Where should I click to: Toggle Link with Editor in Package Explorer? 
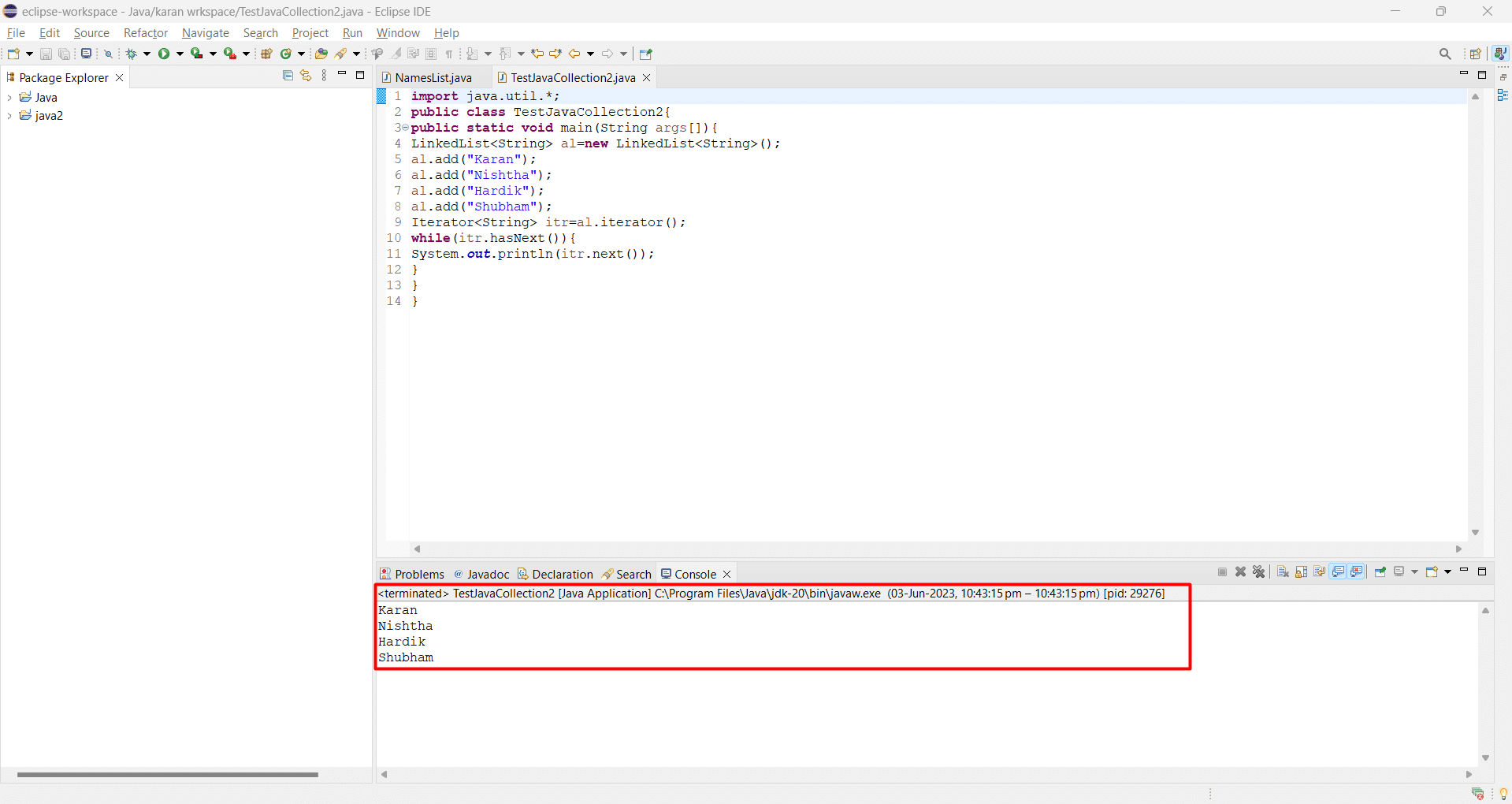coord(306,76)
